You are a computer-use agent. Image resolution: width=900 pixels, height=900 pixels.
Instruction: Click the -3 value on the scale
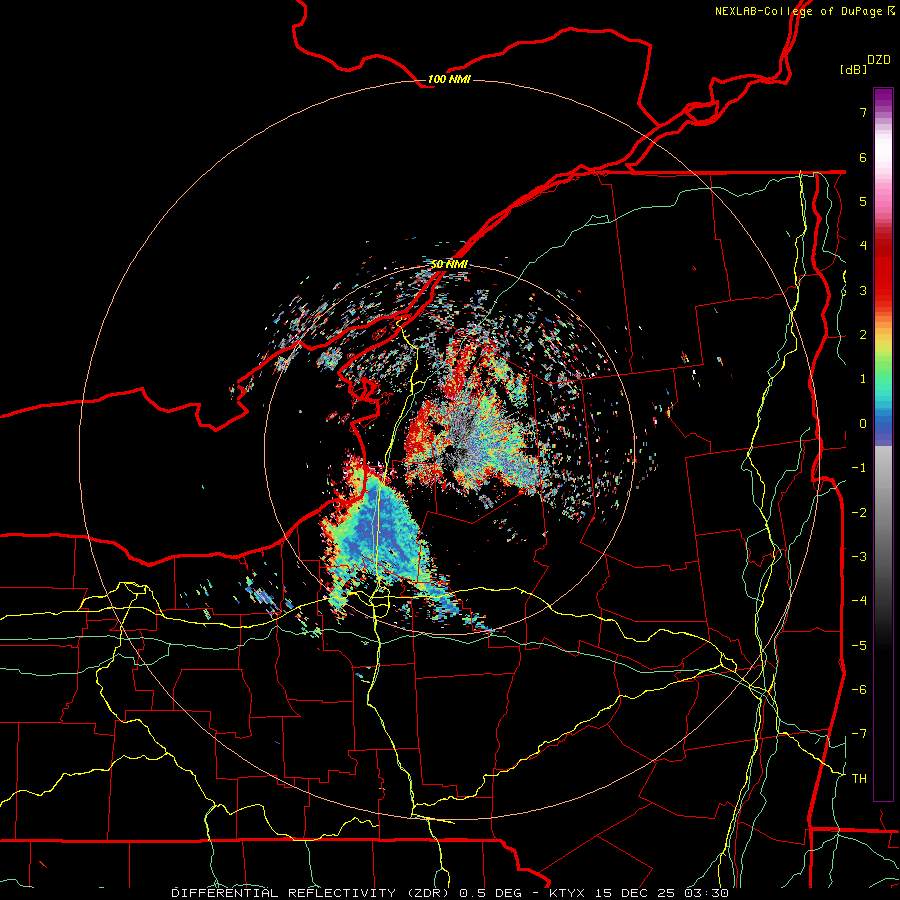(859, 557)
